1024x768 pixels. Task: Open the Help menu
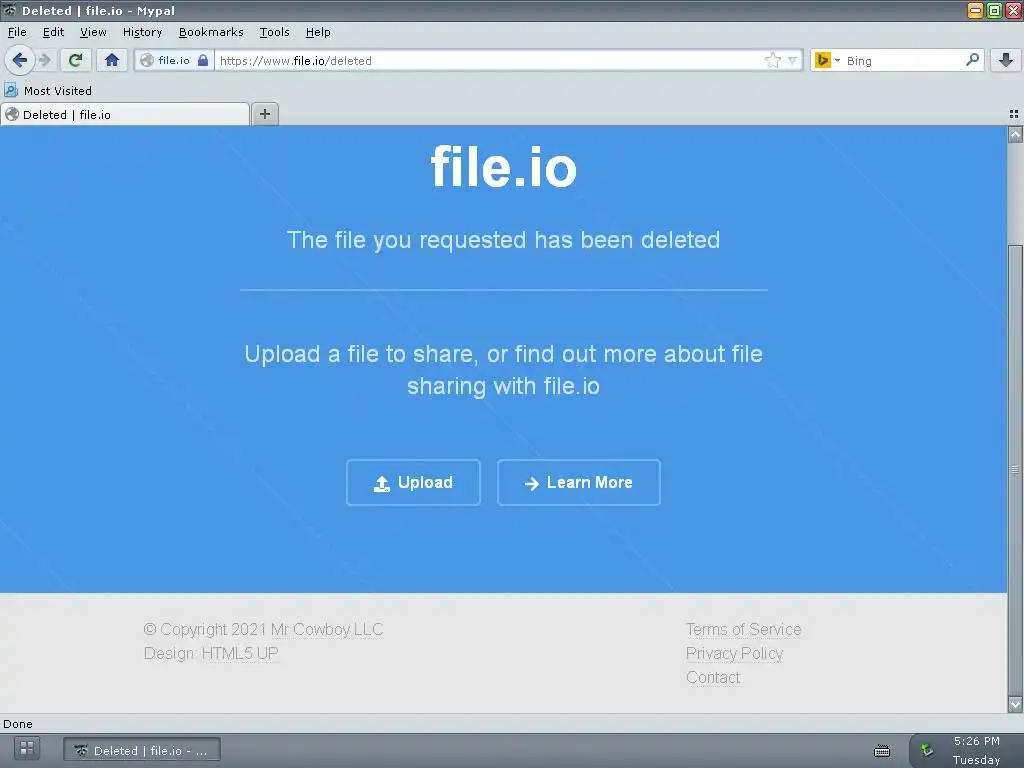click(x=318, y=32)
